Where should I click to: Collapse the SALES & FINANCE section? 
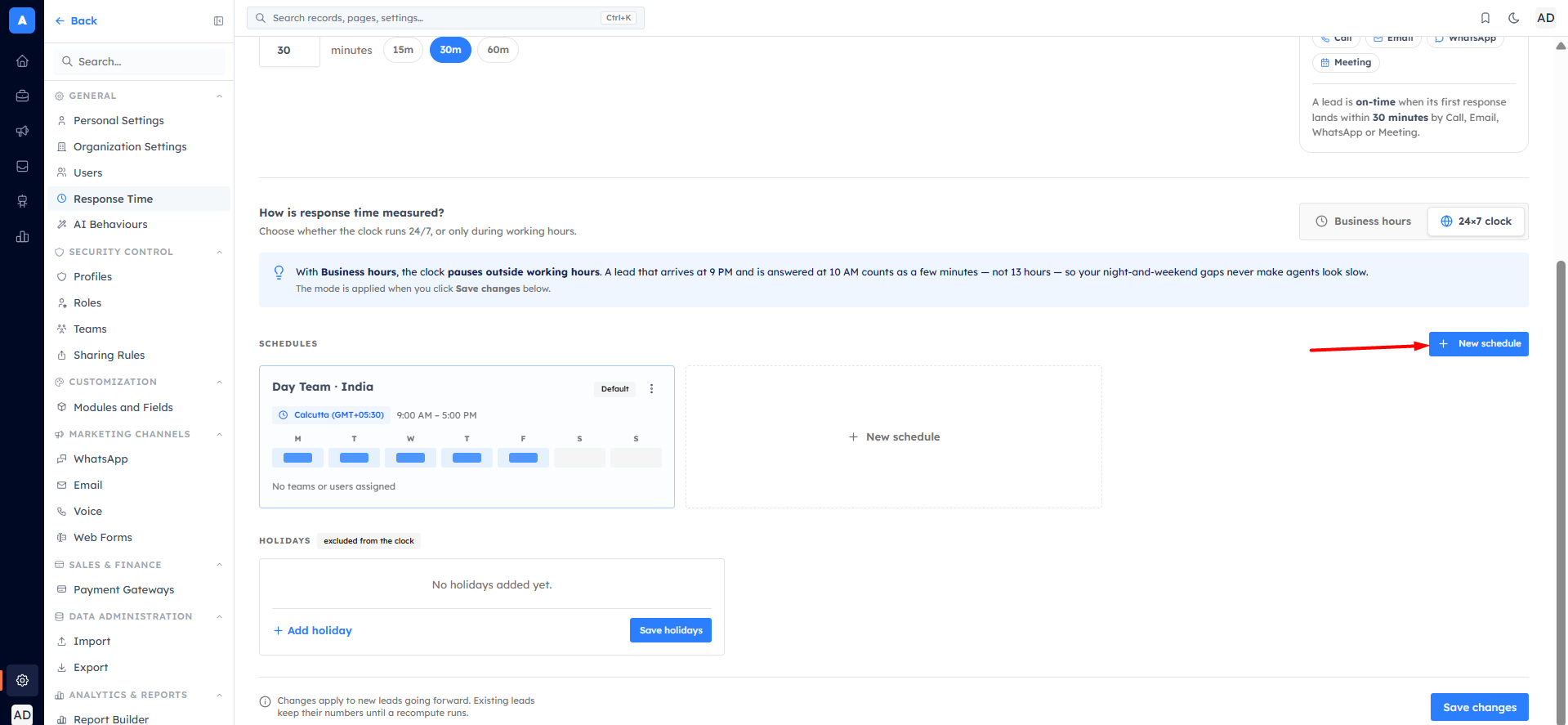pos(219,565)
